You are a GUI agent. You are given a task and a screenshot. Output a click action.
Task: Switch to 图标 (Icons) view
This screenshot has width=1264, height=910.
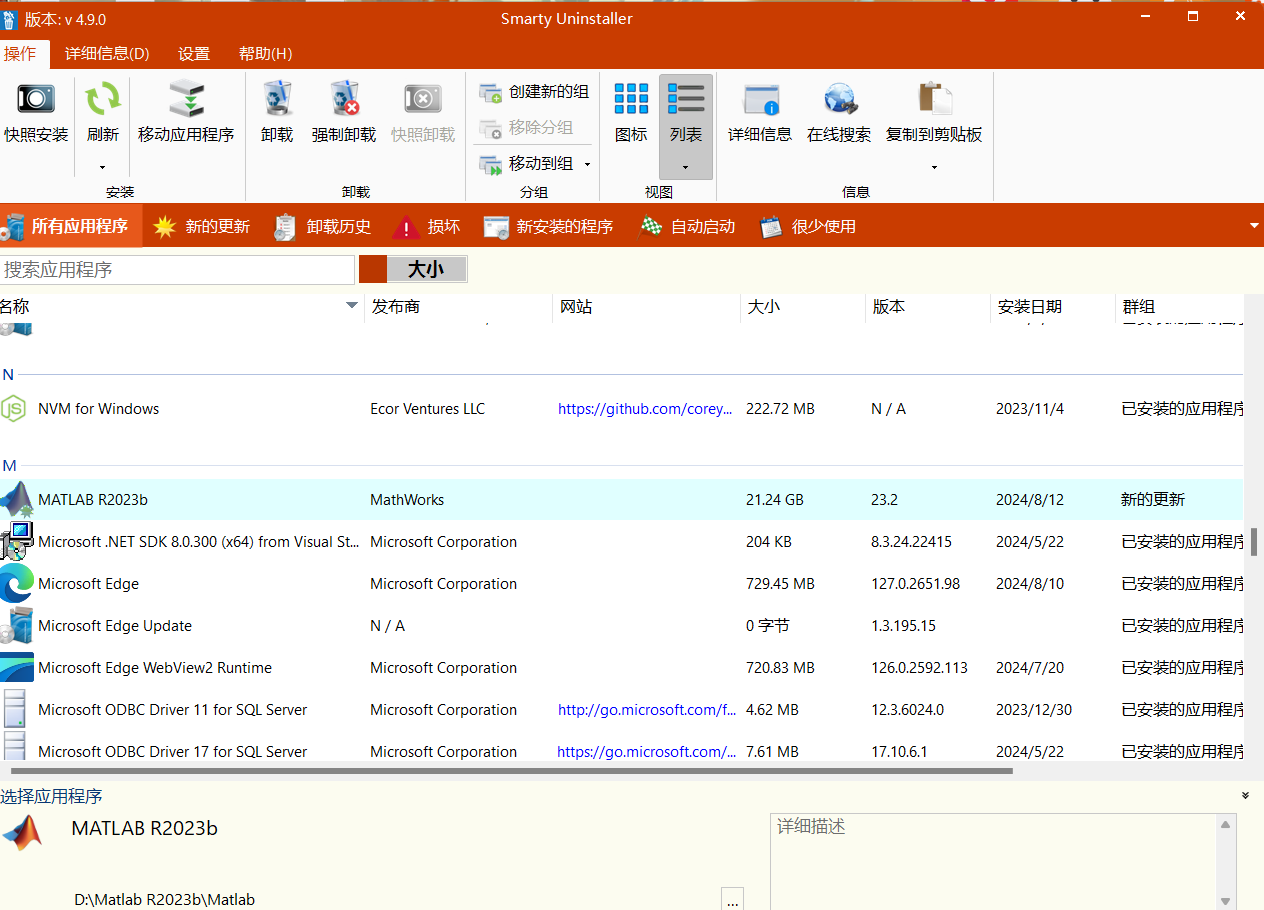pos(630,112)
